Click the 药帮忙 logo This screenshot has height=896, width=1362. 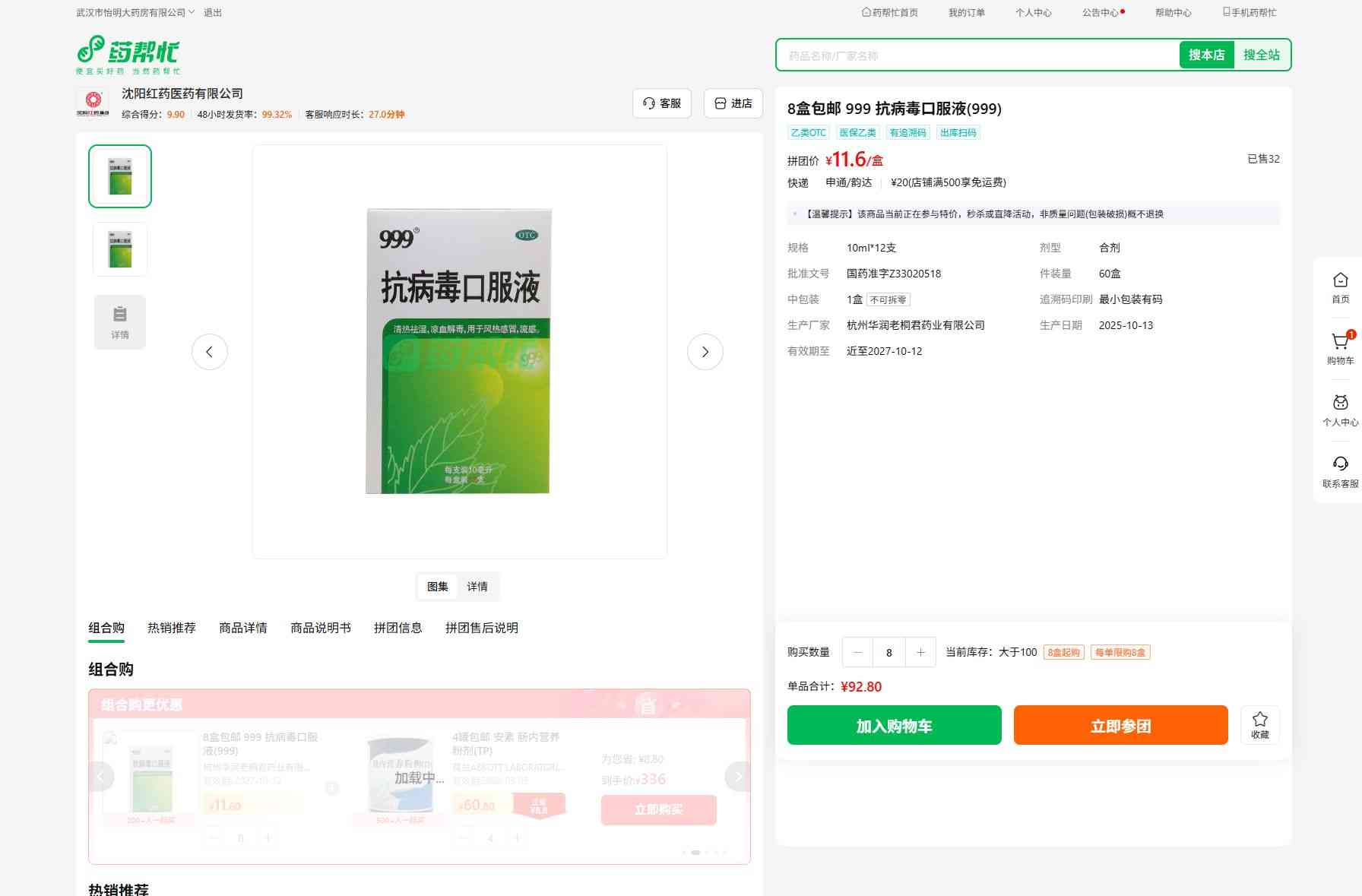[128, 55]
